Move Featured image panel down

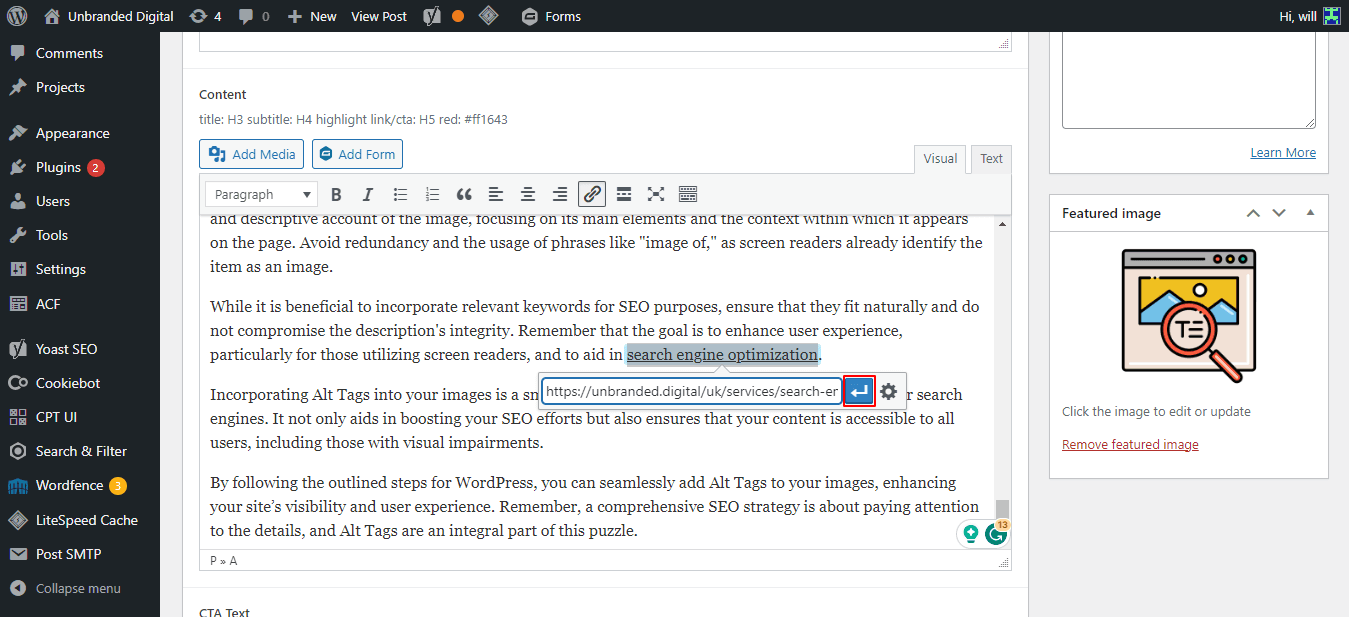pos(1279,213)
